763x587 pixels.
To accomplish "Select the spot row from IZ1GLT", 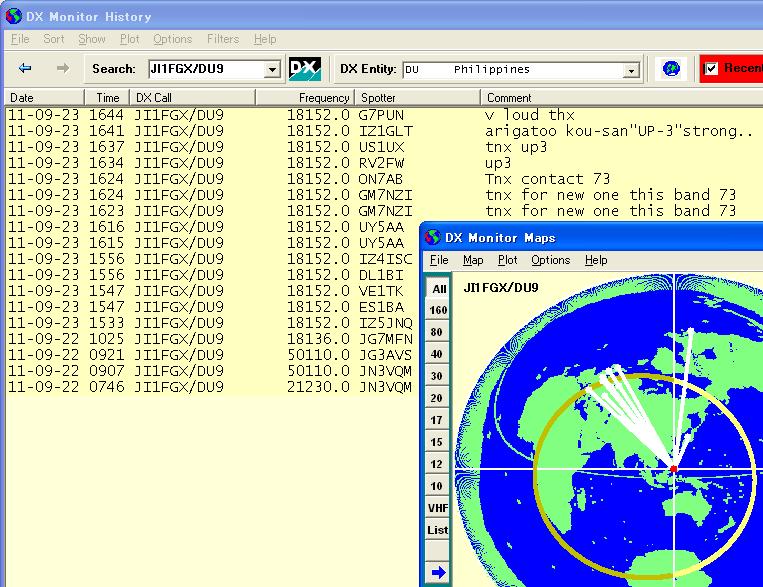I will tap(384, 131).
